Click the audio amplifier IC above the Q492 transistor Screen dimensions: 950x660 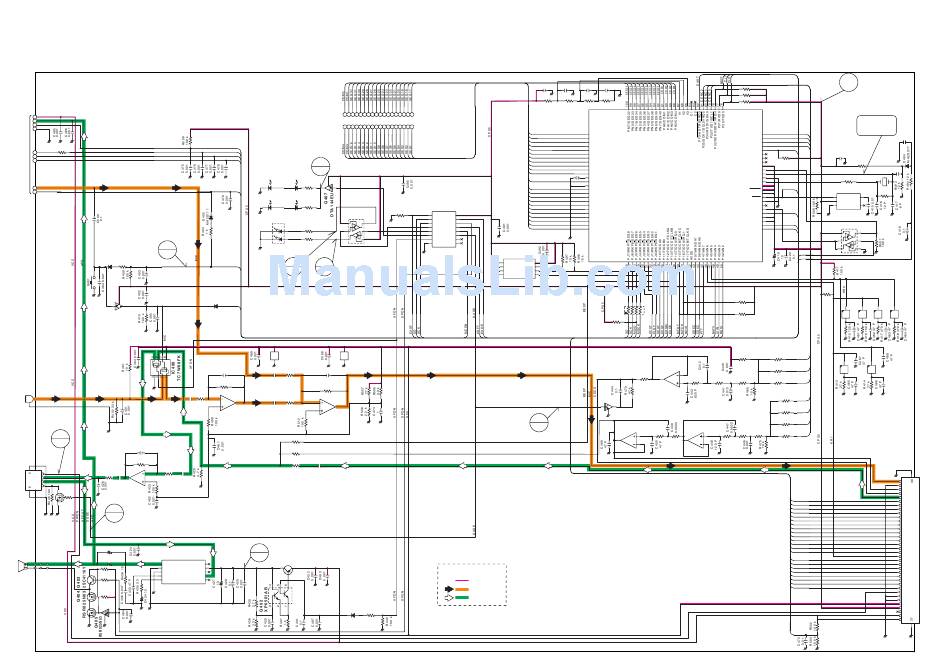point(183,572)
